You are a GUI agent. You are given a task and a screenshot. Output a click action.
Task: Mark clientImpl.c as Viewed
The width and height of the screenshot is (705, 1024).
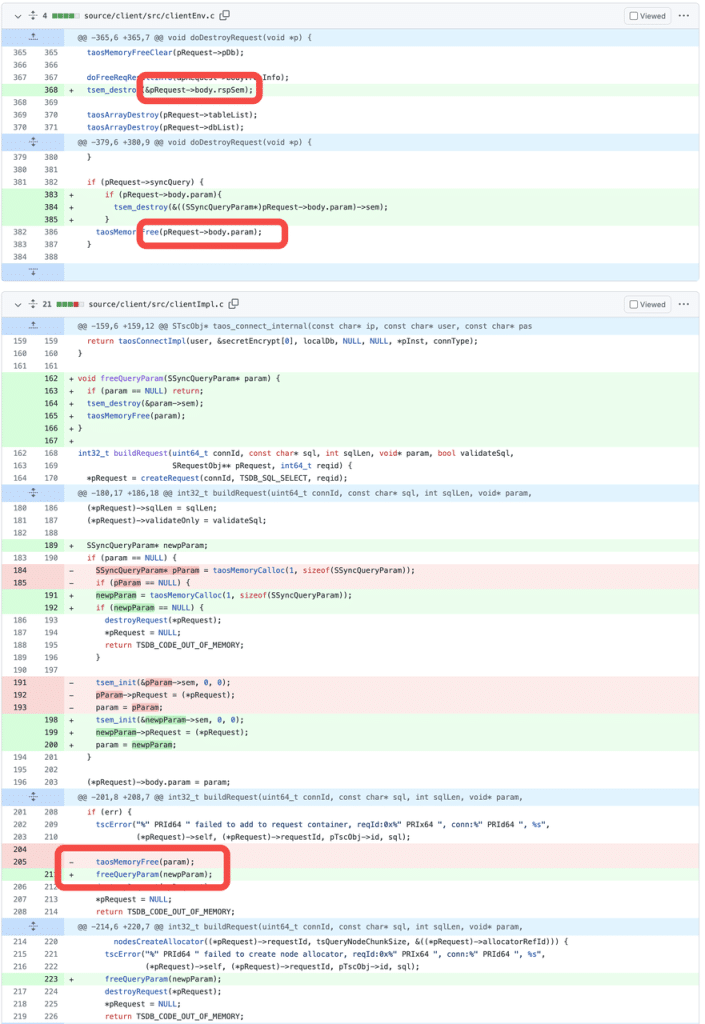[x=646, y=304]
